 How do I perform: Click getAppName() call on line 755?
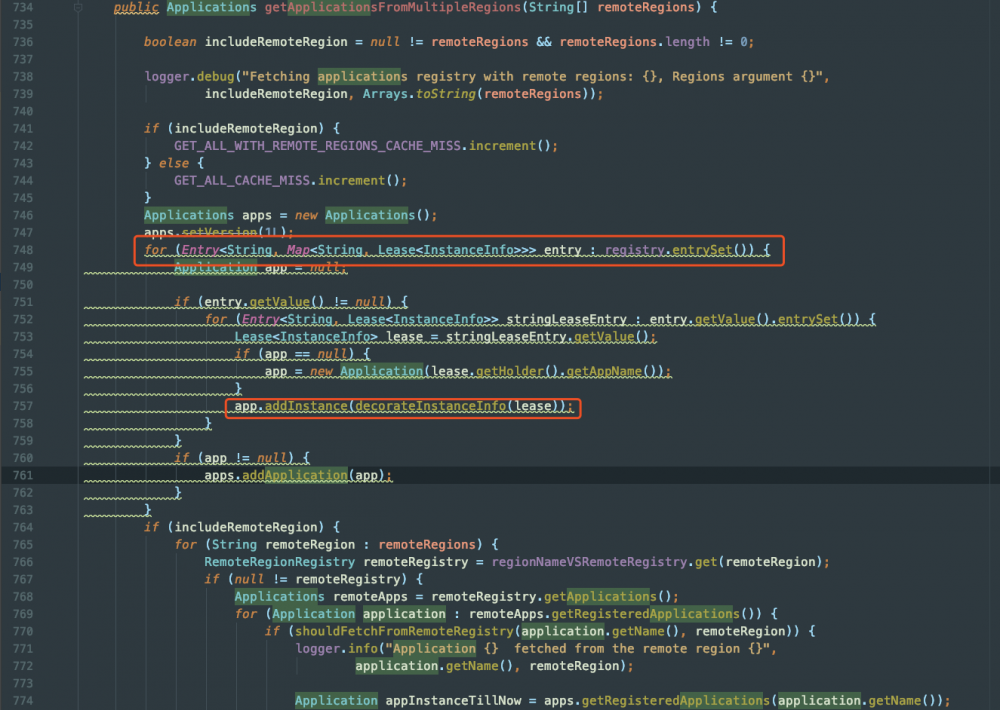point(611,371)
